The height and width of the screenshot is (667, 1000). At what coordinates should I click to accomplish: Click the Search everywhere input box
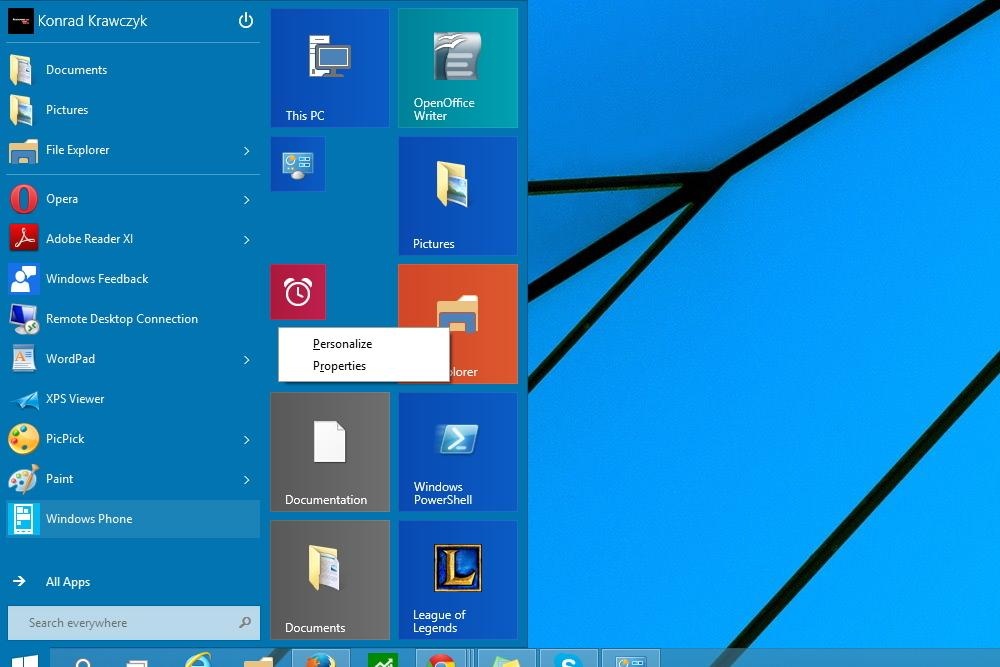(x=133, y=623)
